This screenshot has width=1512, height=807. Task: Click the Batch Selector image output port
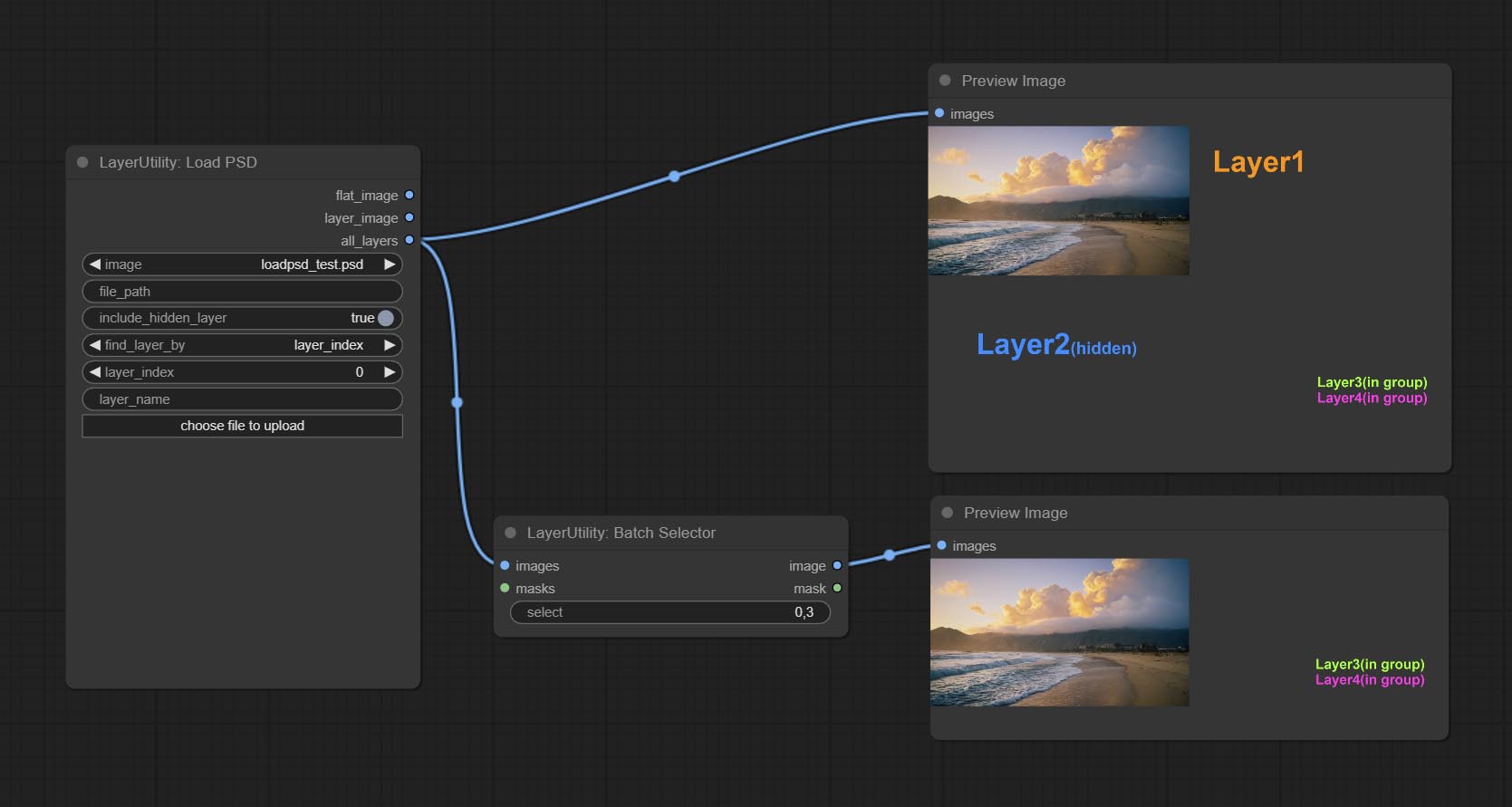[x=837, y=565]
